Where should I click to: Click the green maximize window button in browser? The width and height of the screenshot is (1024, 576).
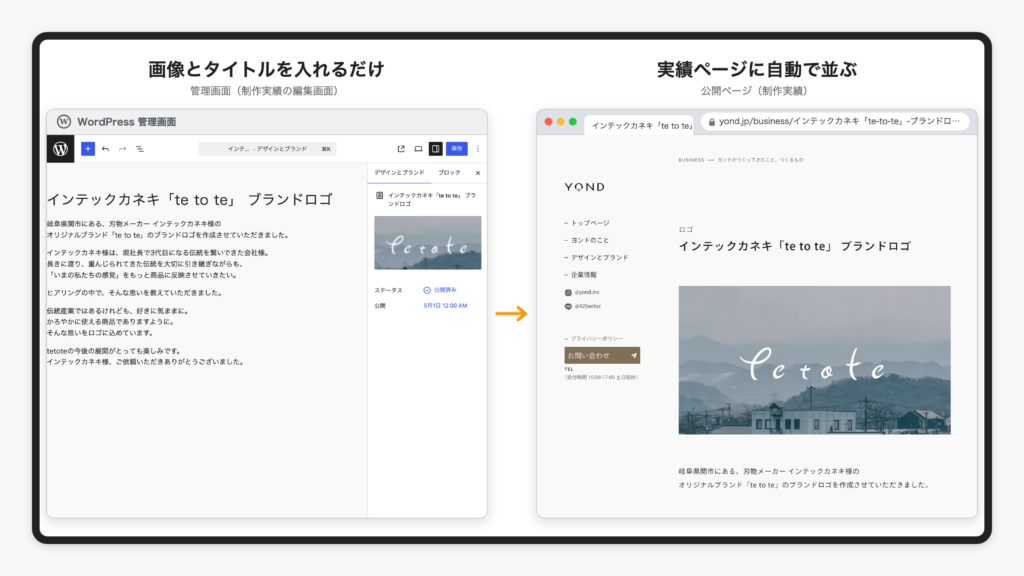tap(573, 121)
